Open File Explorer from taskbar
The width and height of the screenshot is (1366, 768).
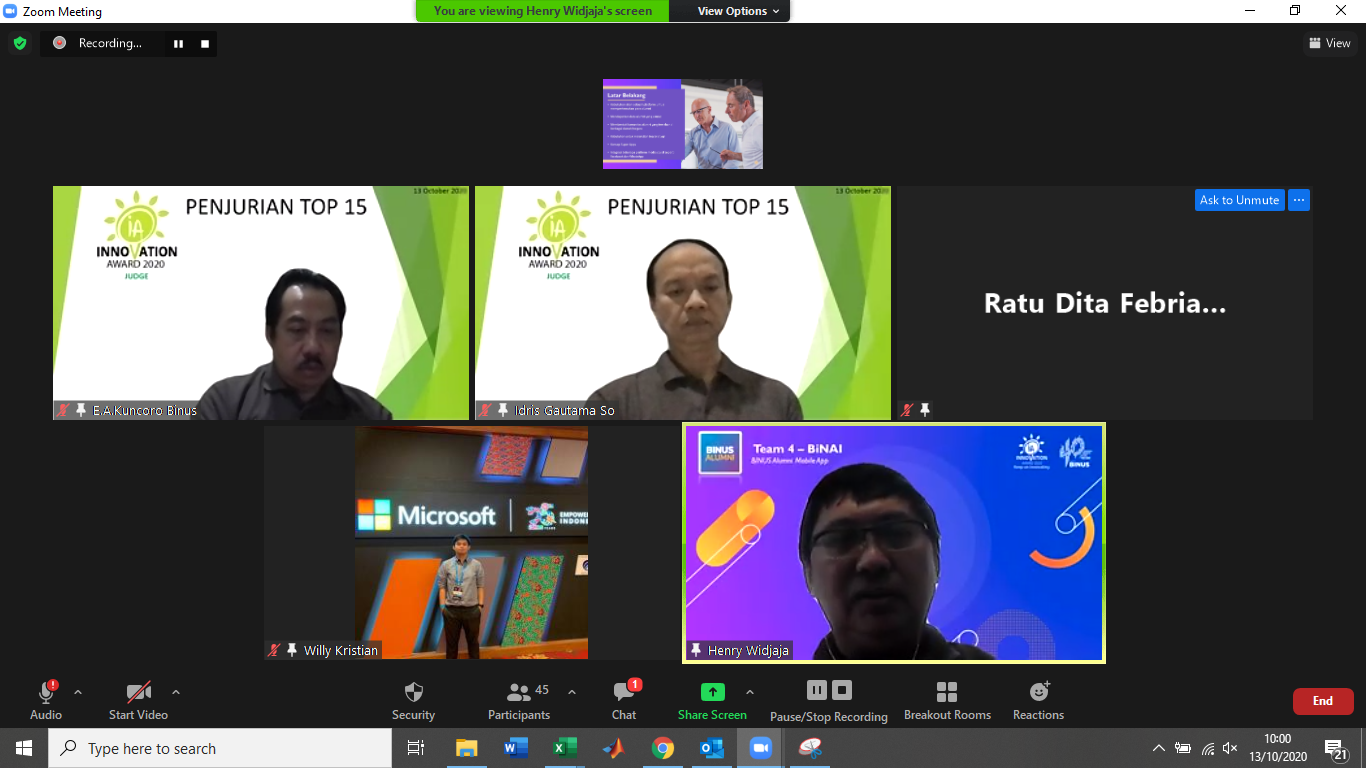pyautogui.click(x=466, y=748)
